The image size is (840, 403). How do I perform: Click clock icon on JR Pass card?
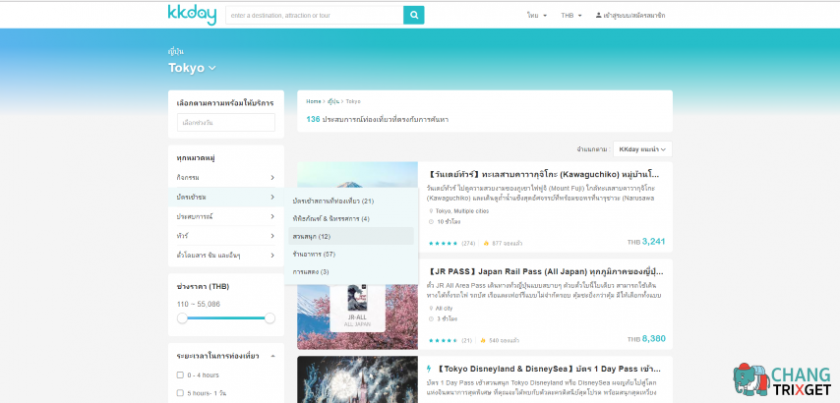coord(431,318)
